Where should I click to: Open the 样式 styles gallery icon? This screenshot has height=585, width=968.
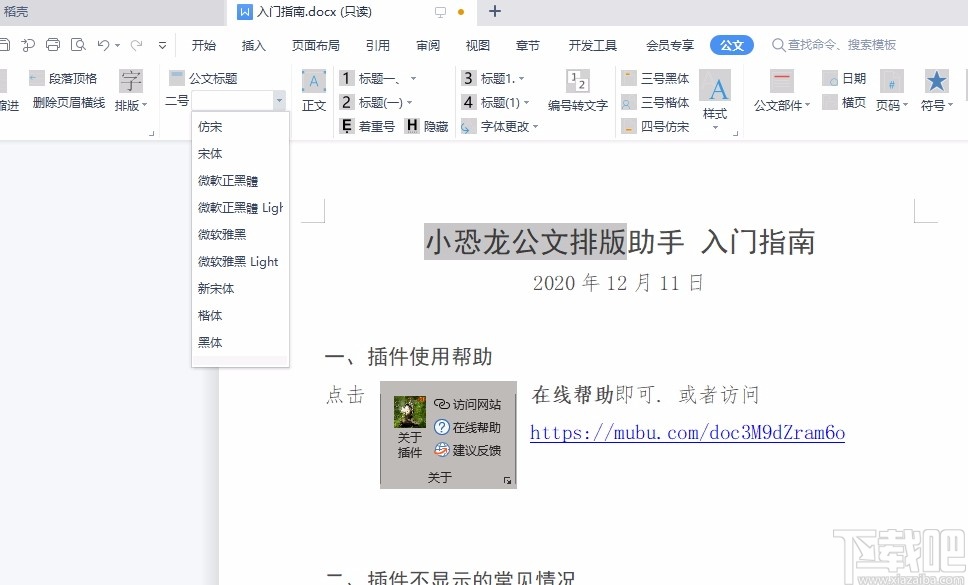(714, 87)
